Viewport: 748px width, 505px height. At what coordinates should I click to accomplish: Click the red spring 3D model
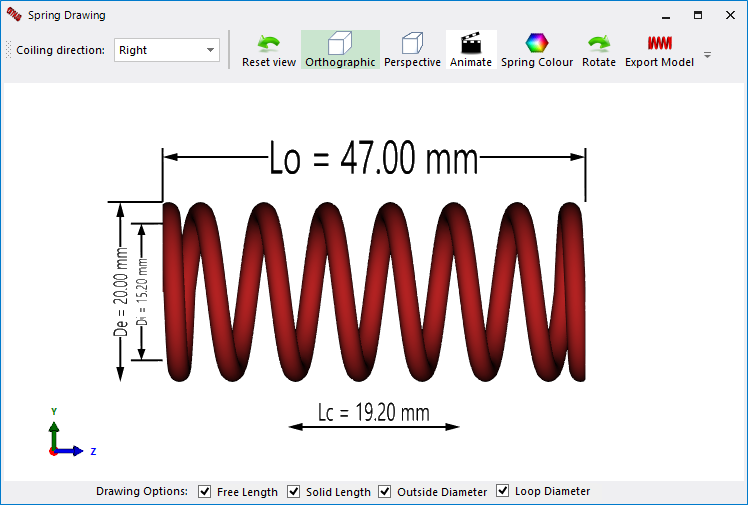pos(374,292)
